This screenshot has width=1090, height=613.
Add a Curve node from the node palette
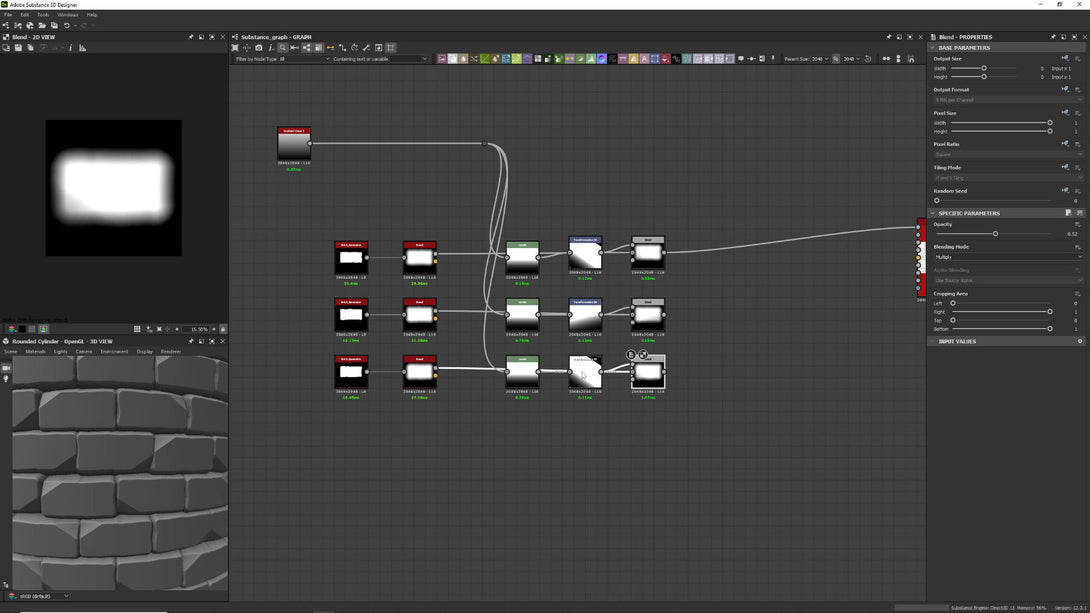(x=485, y=59)
